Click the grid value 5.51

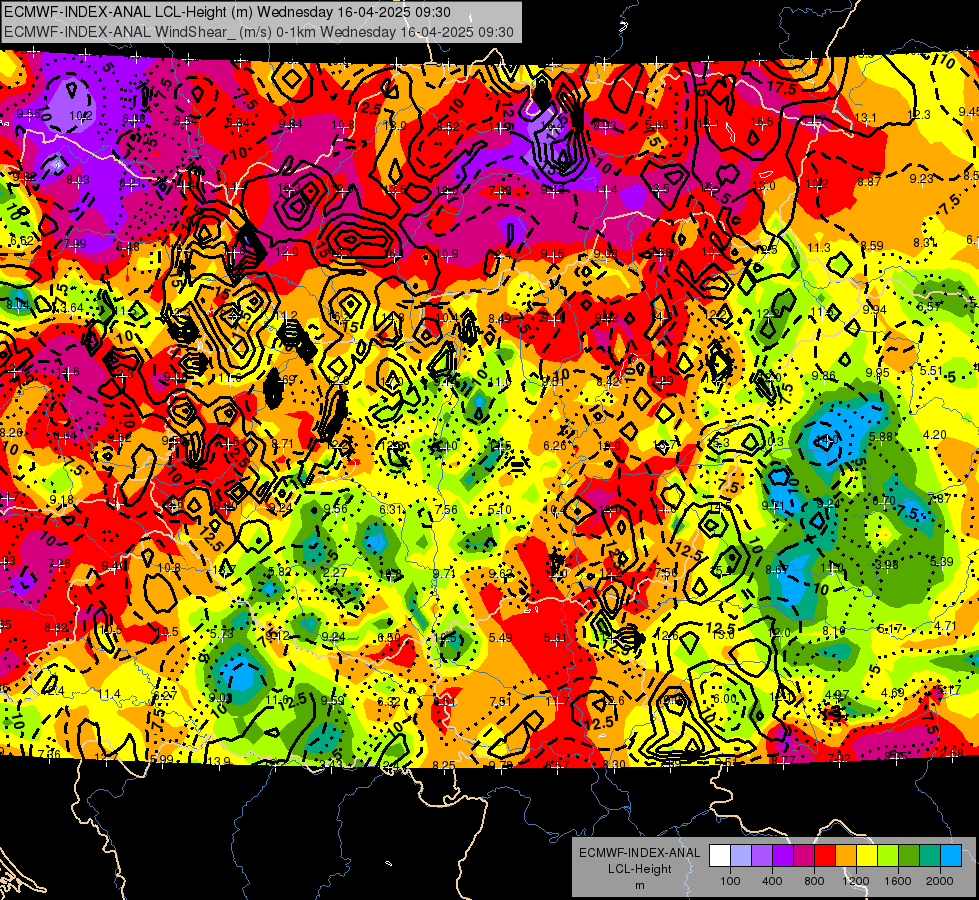point(931,370)
